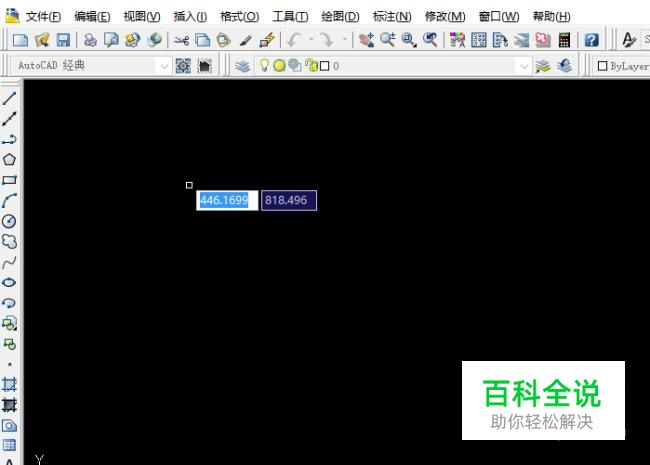The width and height of the screenshot is (650, 465).
Task: Activate the Pan realtime hand
Action: pyautogui.click(x=366, y=40)
